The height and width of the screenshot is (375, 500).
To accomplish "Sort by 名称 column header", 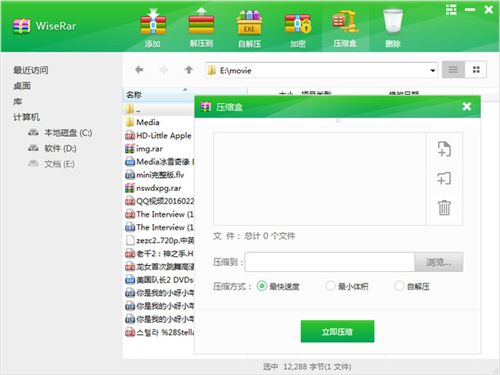I will tap(185, 95).
